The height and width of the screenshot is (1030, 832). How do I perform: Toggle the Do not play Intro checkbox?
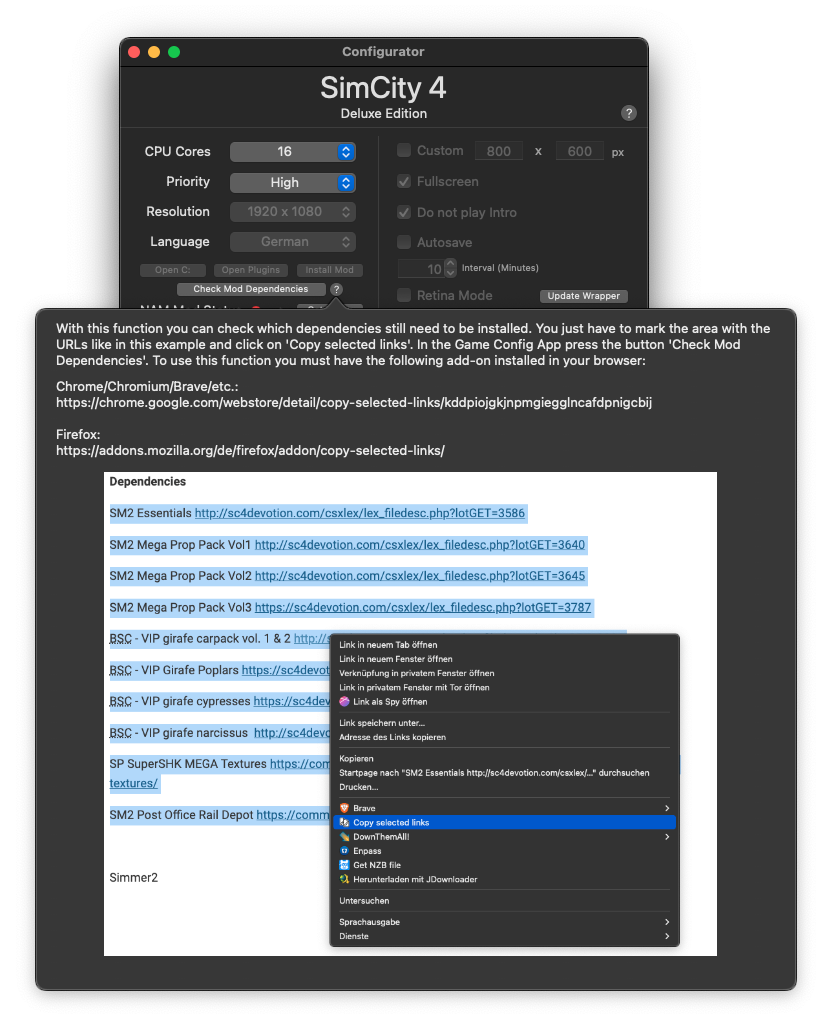[404, 212]
